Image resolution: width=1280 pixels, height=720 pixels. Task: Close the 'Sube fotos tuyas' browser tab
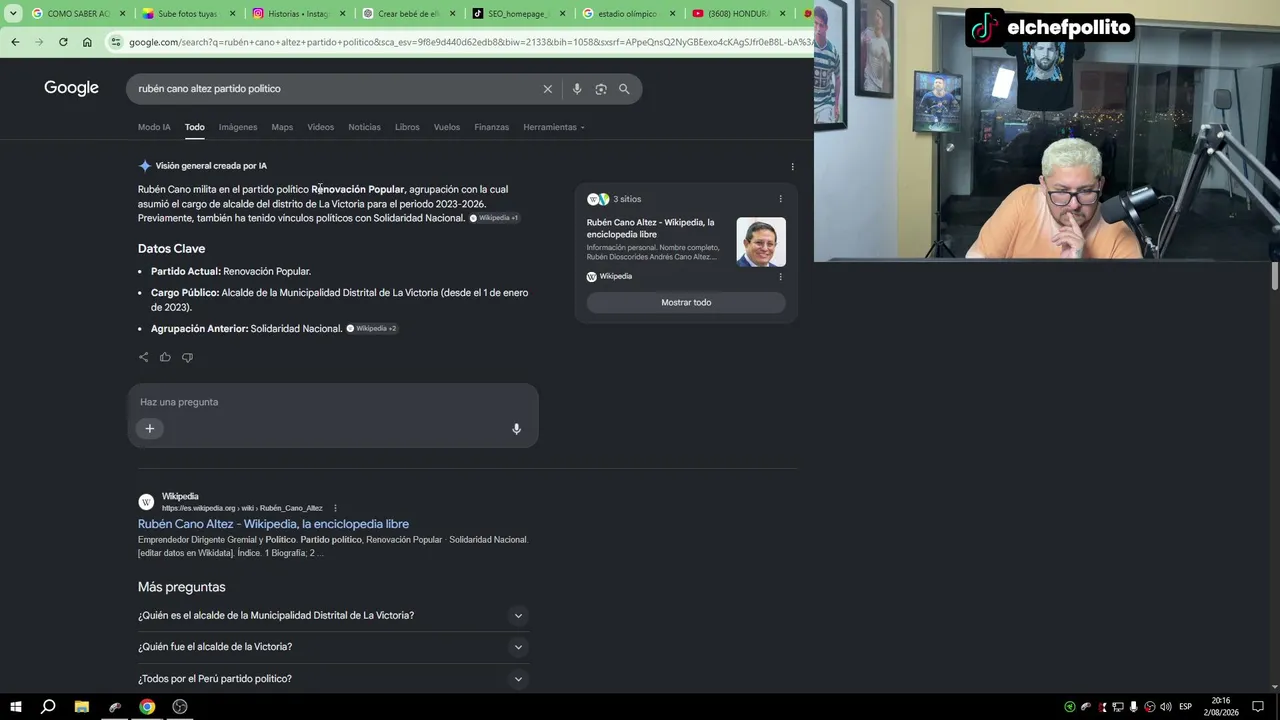coord(233,14)
